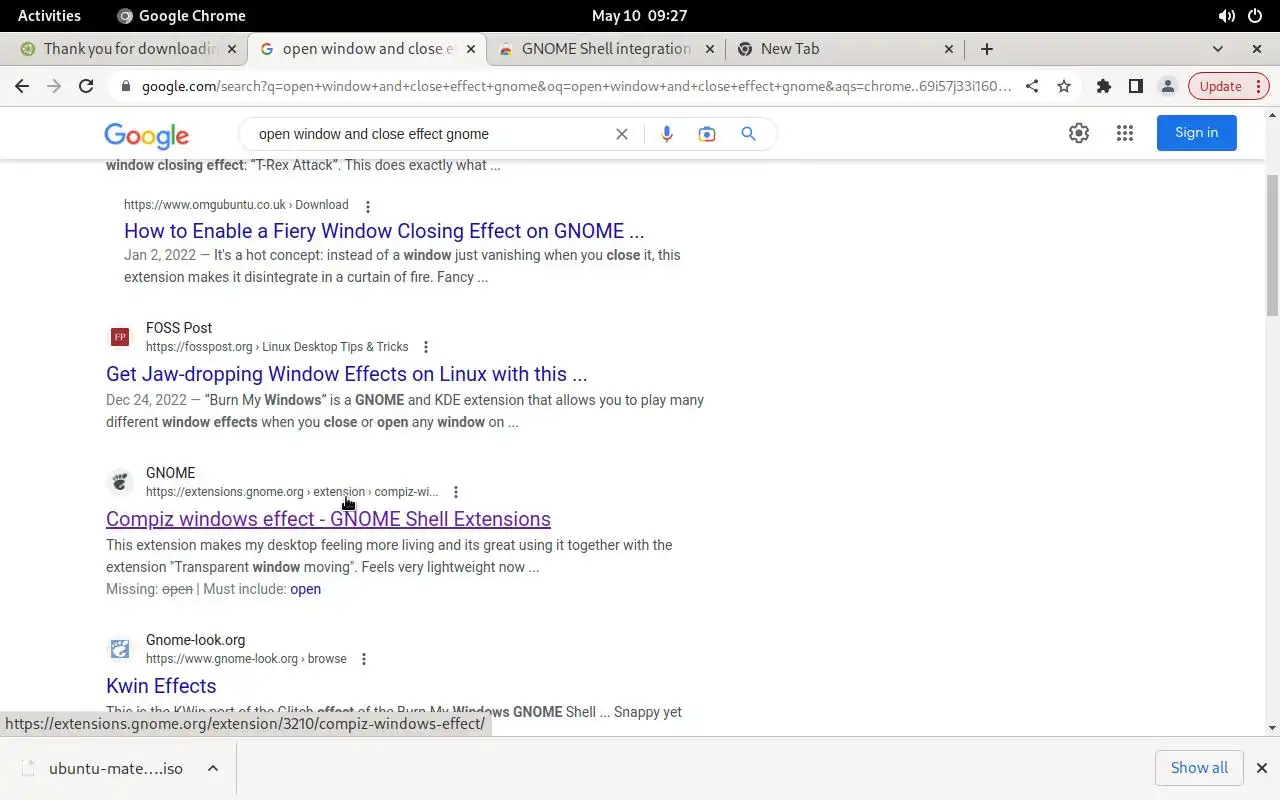The image size is (1280, 800).
Task: Click the Gnome-look.org favicon
Action: 120,649
